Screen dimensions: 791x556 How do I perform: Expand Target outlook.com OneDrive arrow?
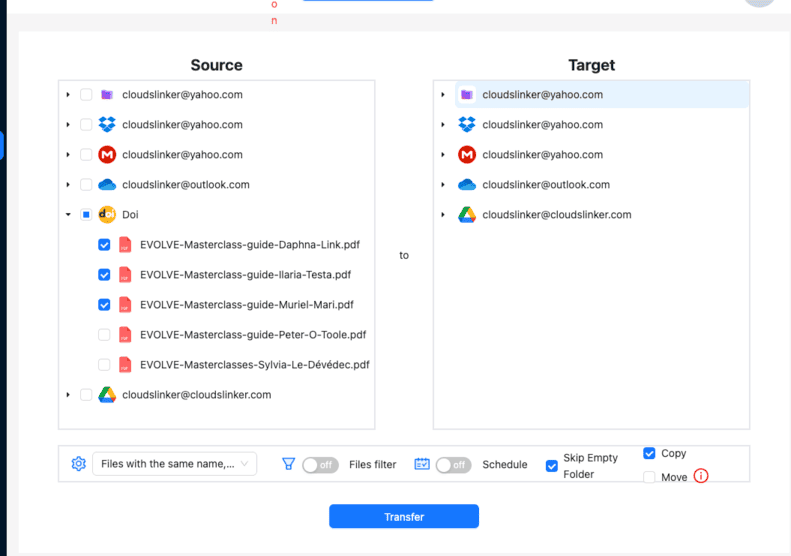click(x=443, y=185)
